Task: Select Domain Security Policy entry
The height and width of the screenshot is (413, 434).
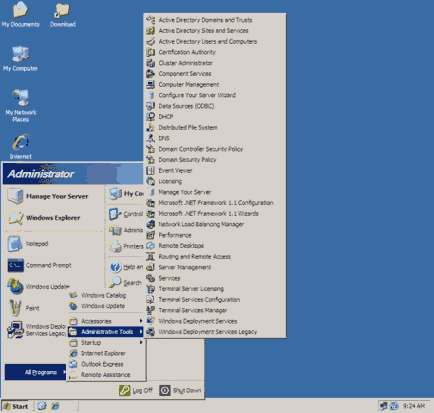Action: click(215, 160)
